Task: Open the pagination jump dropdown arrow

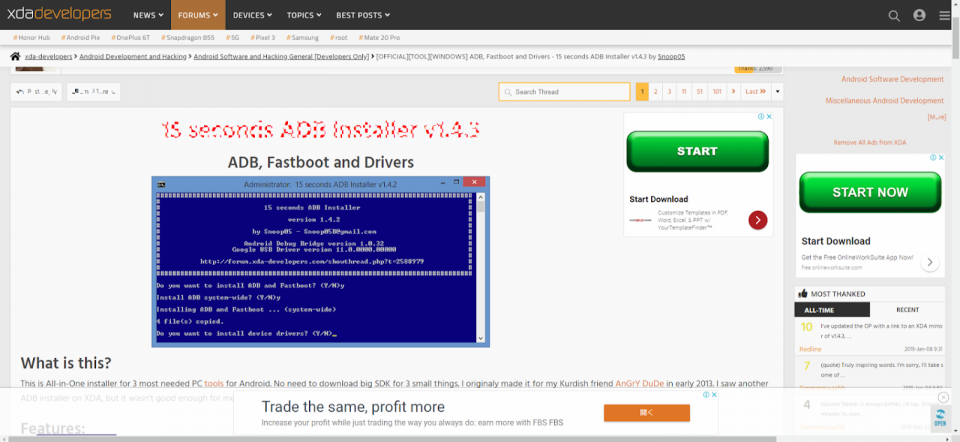Action: click(777, 92)
